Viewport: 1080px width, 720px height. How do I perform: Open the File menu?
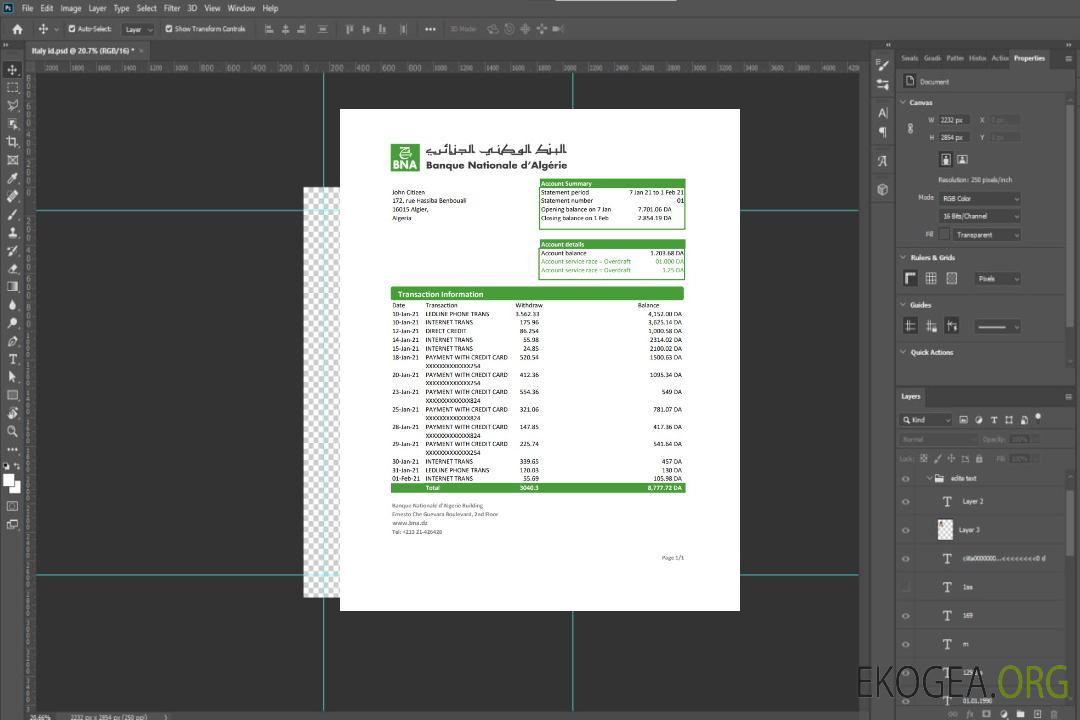click(x=28, y=8)
